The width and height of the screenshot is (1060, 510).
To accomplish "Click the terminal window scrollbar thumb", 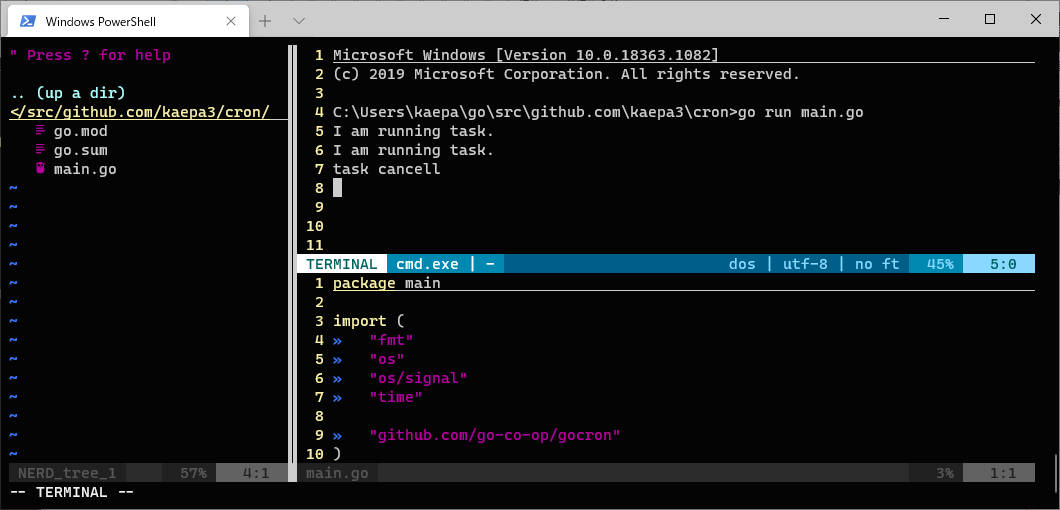I will pos(1055,471).
